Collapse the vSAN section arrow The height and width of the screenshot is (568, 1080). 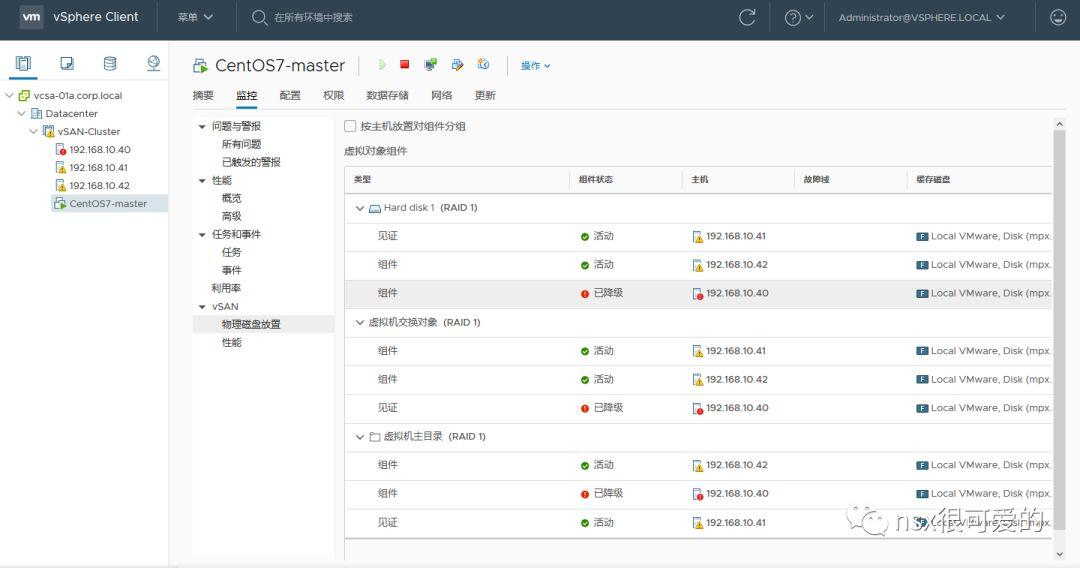pyautogui.click(x=202, y=307)
